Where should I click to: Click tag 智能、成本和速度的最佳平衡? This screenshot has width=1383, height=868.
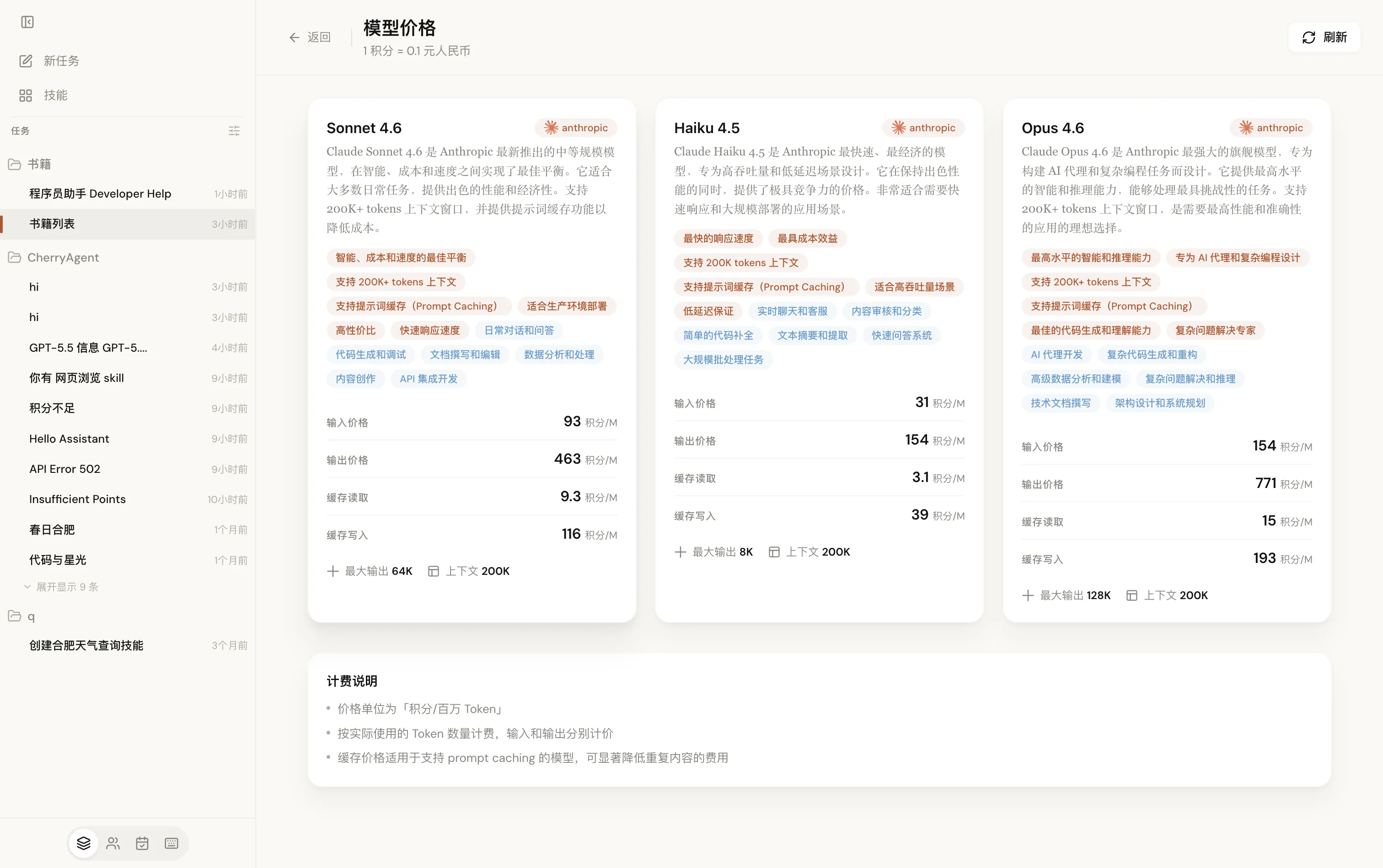(401, 258)
